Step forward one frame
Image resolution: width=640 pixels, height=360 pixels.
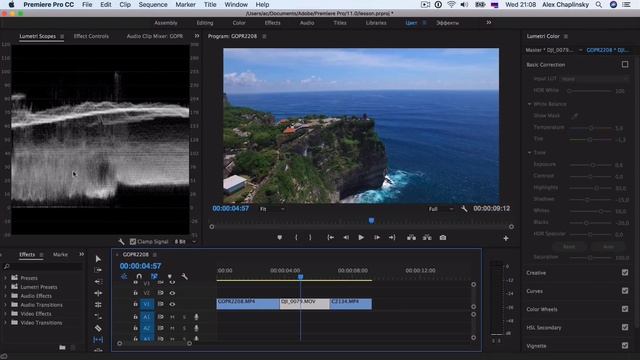[377, 238]
